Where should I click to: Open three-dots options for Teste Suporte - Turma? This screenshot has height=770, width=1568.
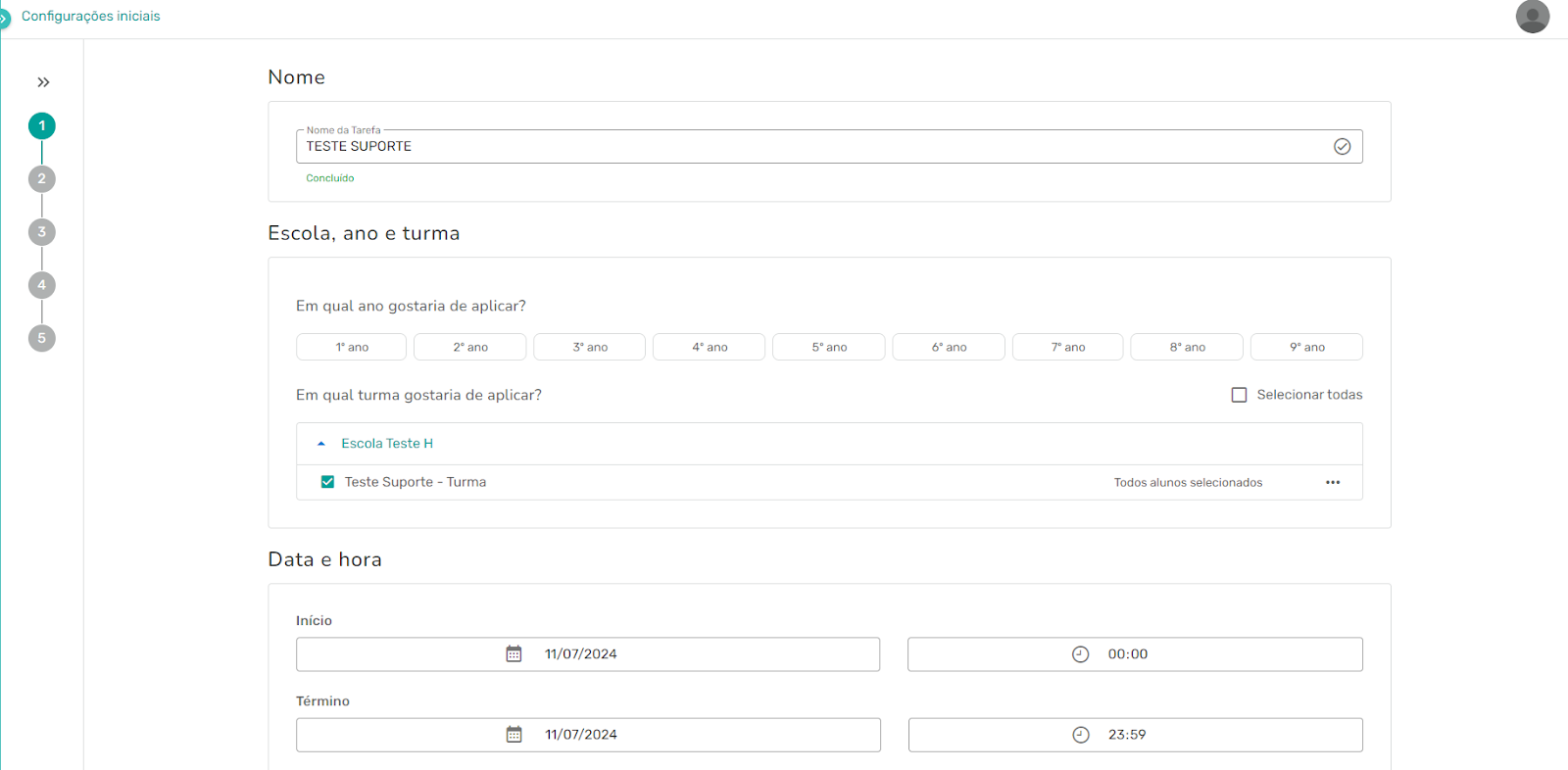1332,482
